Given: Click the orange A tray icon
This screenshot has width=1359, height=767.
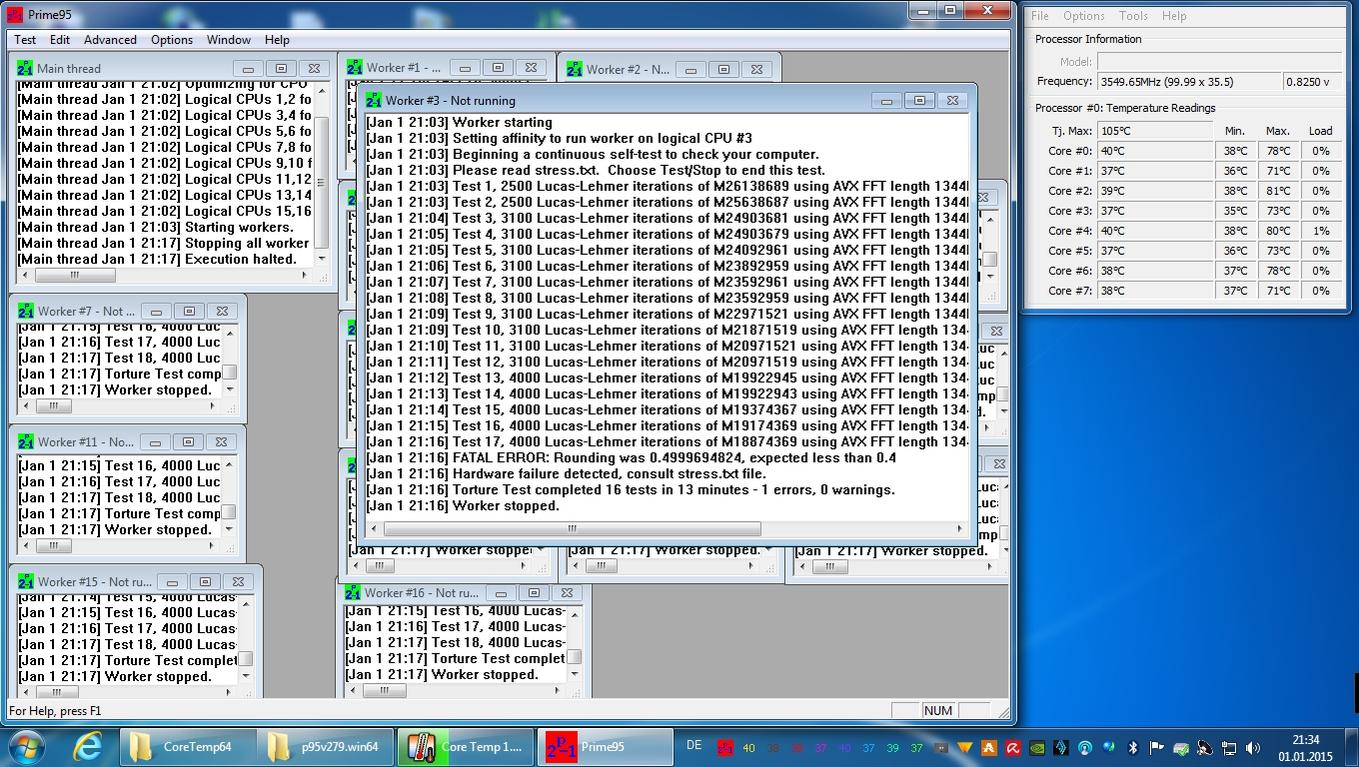Looking at the screenshot, I should coord(990,748).
